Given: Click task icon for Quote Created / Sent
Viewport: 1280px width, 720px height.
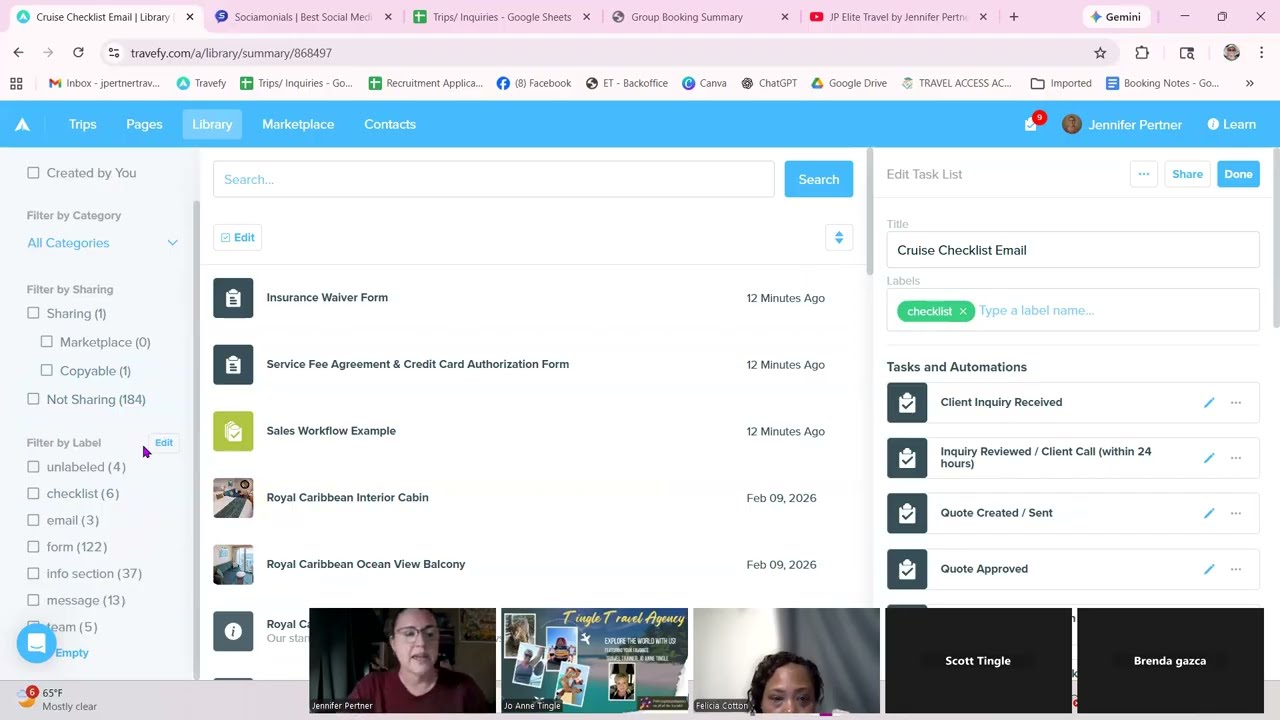Looking at the screenshot, I should pos(907,513).
